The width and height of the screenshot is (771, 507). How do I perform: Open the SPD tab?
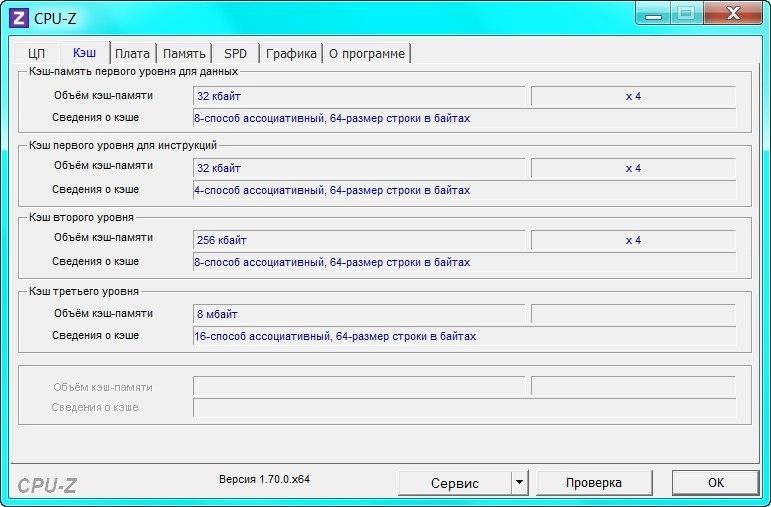(x=235, y=54)
